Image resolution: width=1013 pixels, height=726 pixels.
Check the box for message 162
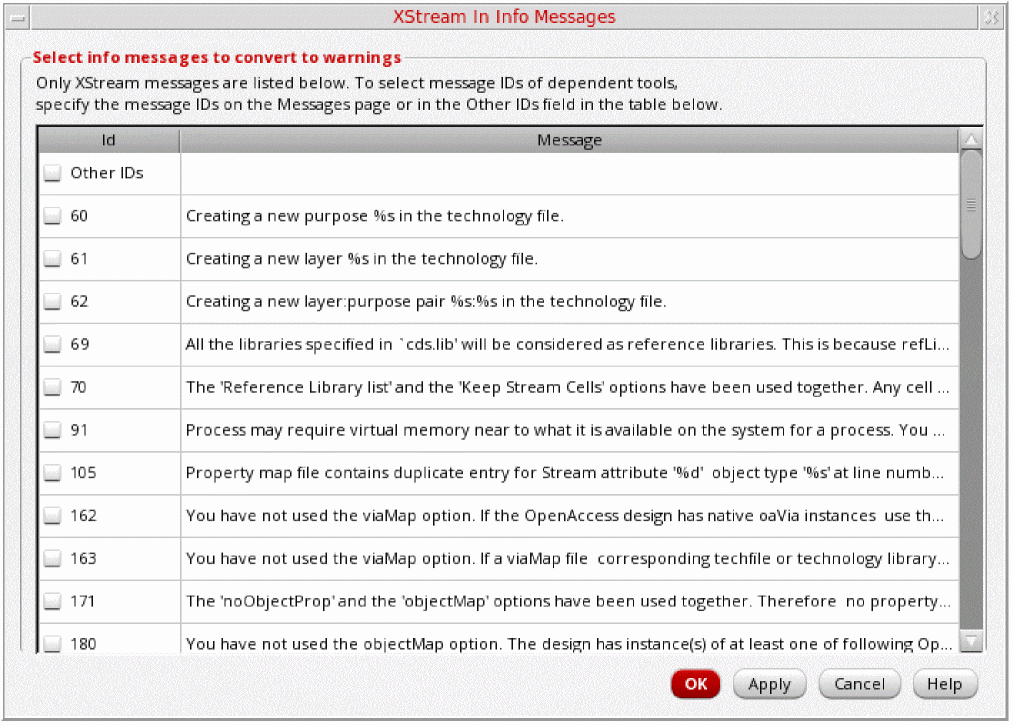(x=52, y=516)
